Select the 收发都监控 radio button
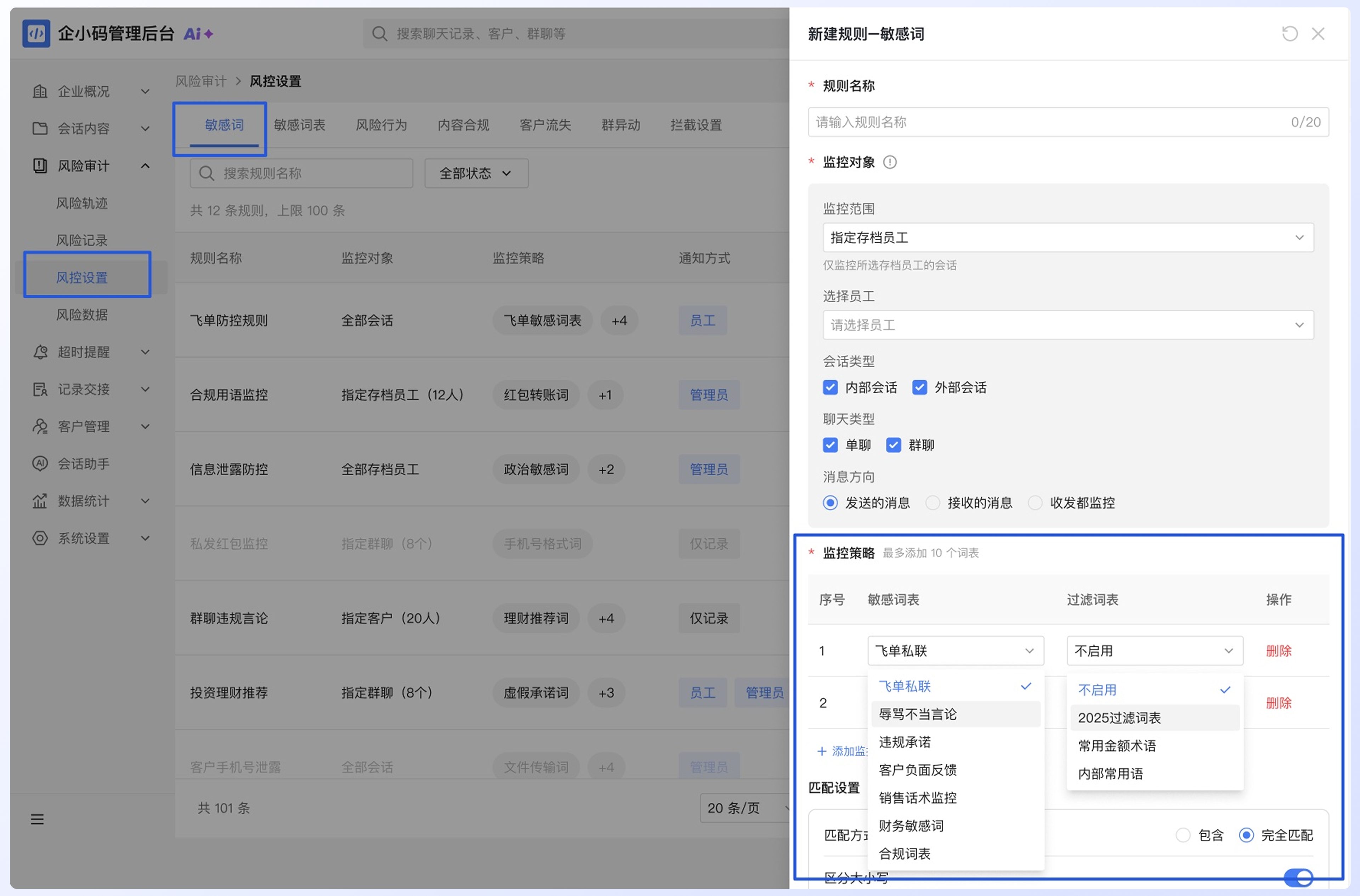Image resolution: width=1360 pixels, height=896 pixels. 1035,503
